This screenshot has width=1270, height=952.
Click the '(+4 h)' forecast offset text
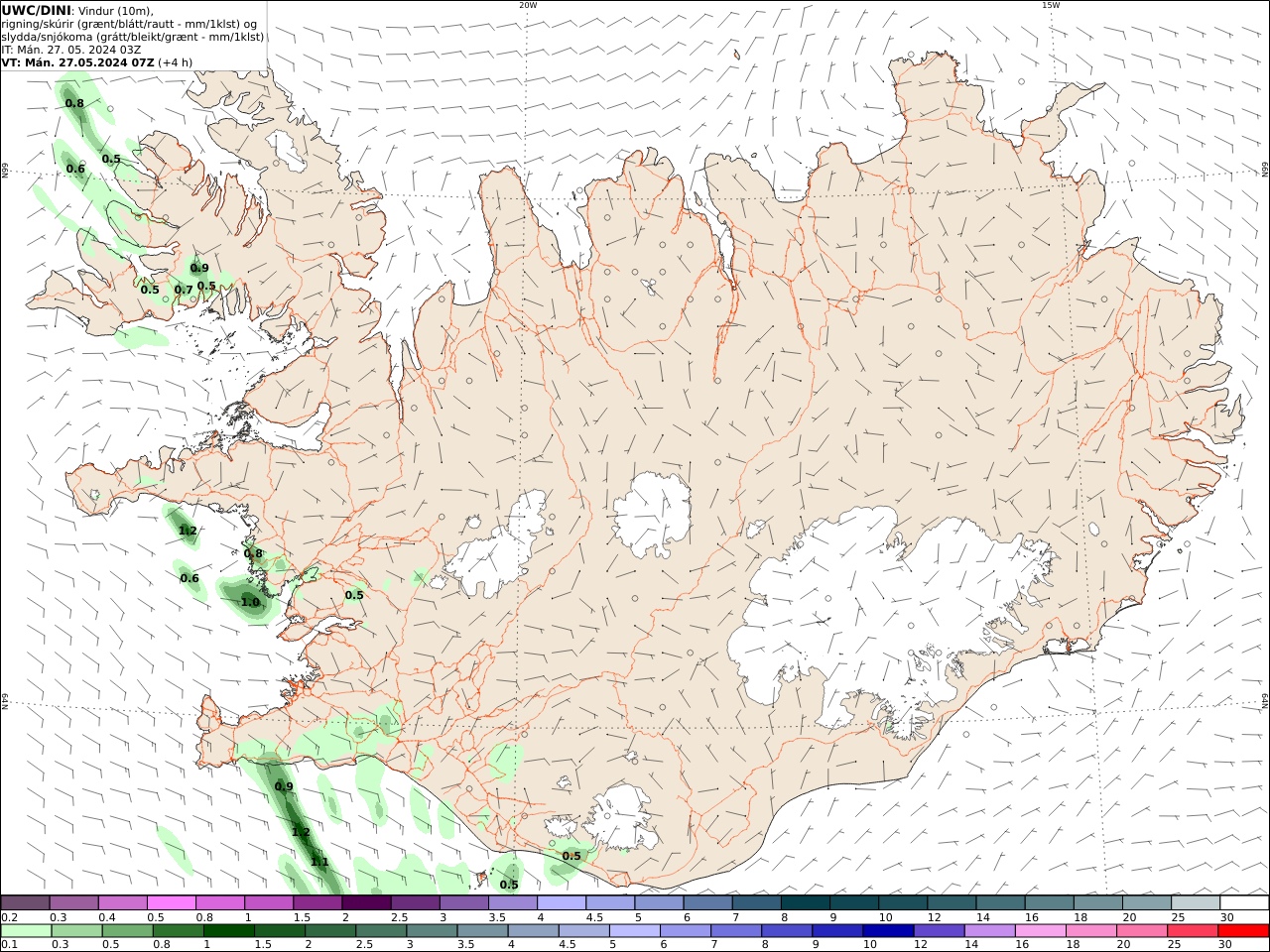pyautogui.click(x=176, y=61)
